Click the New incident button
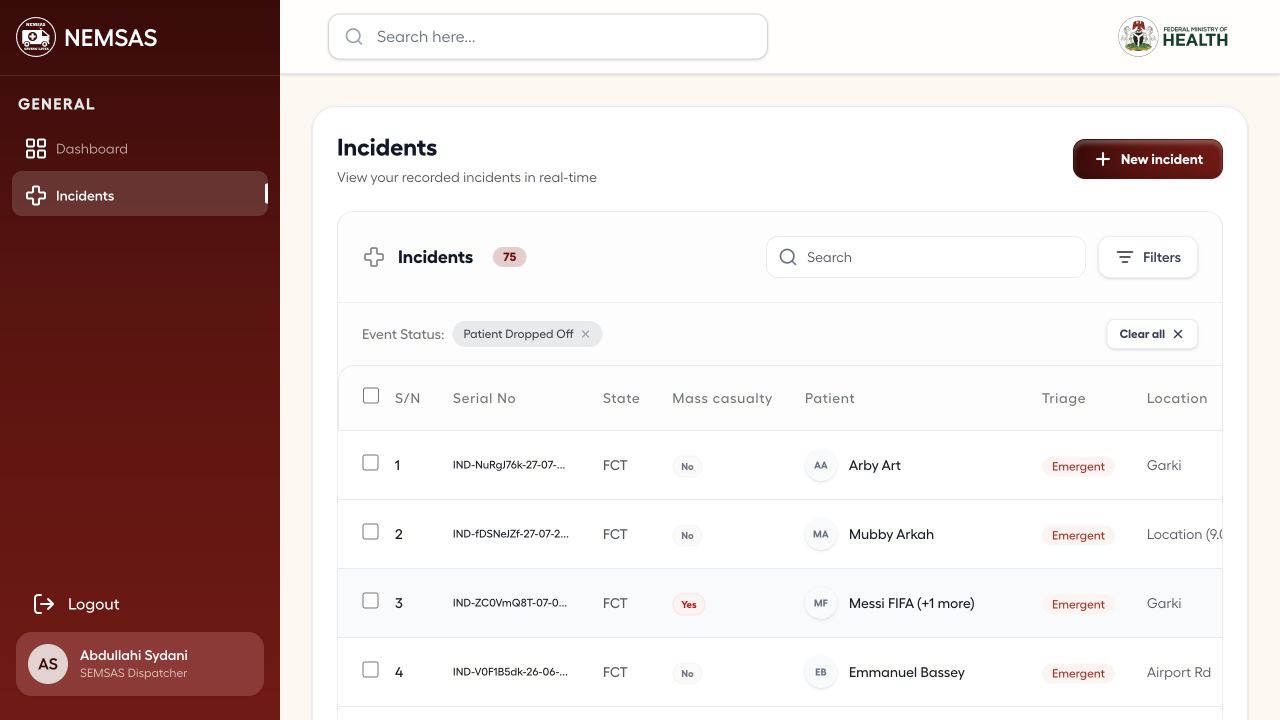The height and width of the screenshot is (720, 1280). [1148, 159]
